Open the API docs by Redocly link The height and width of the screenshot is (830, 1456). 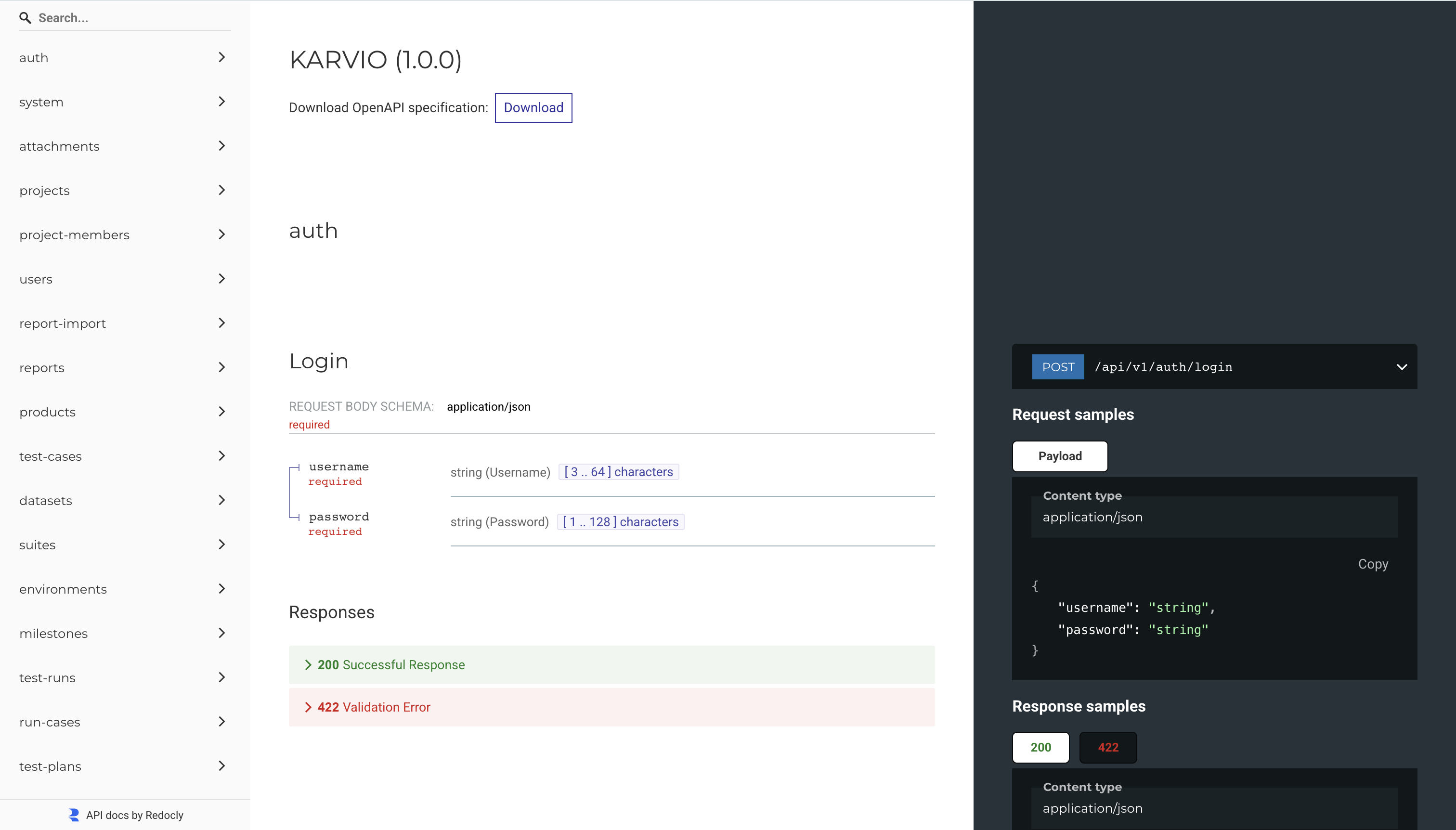click(134, 815)
